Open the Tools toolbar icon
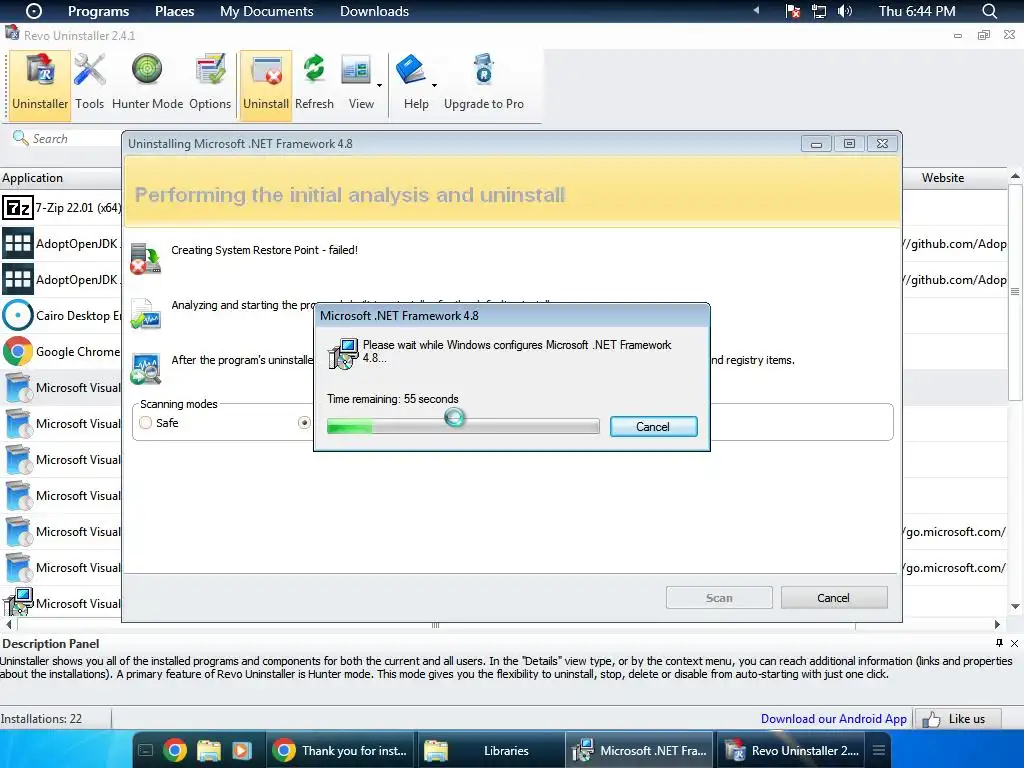The height and width of the screenshot is (768, 1024). coord(89,84)
